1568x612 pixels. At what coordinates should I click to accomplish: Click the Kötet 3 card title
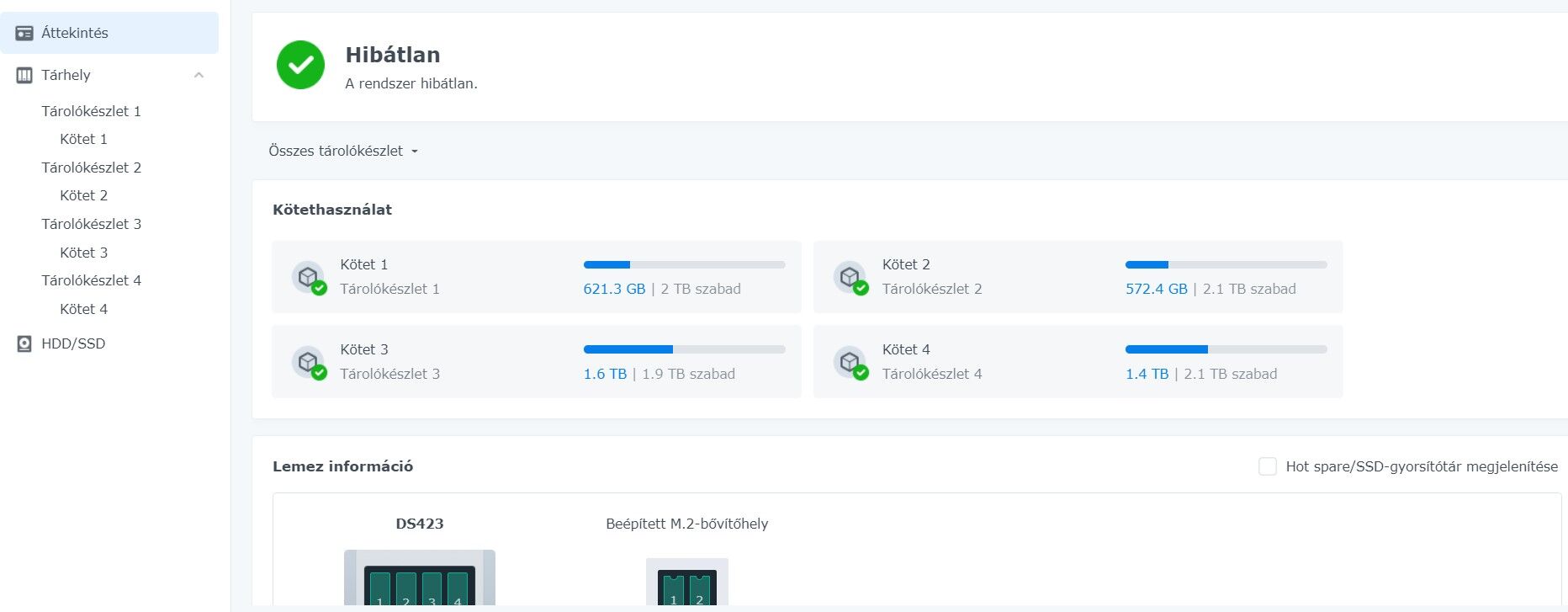pos(364,349)
